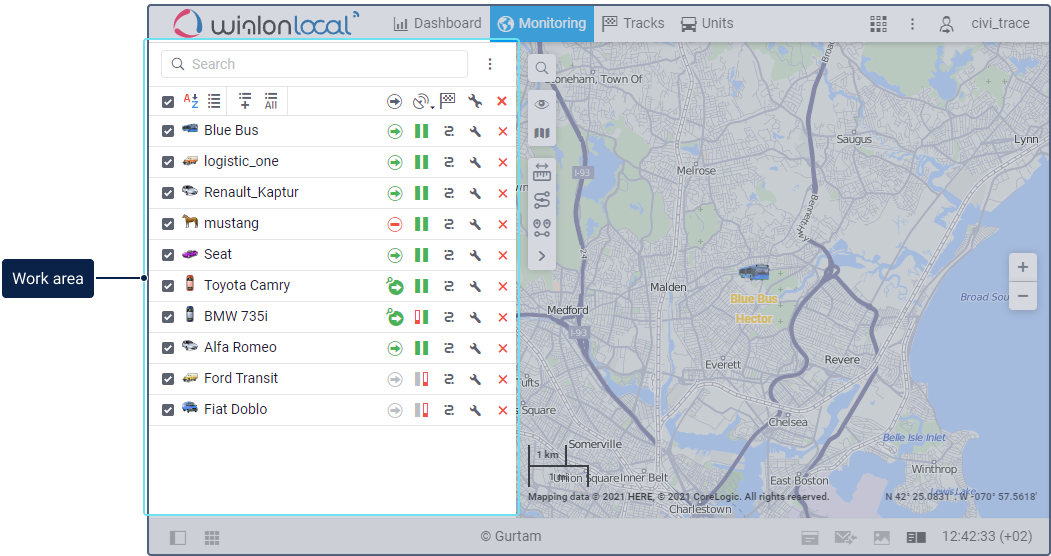Zoom out the map with minus

tap(1023, 296)
